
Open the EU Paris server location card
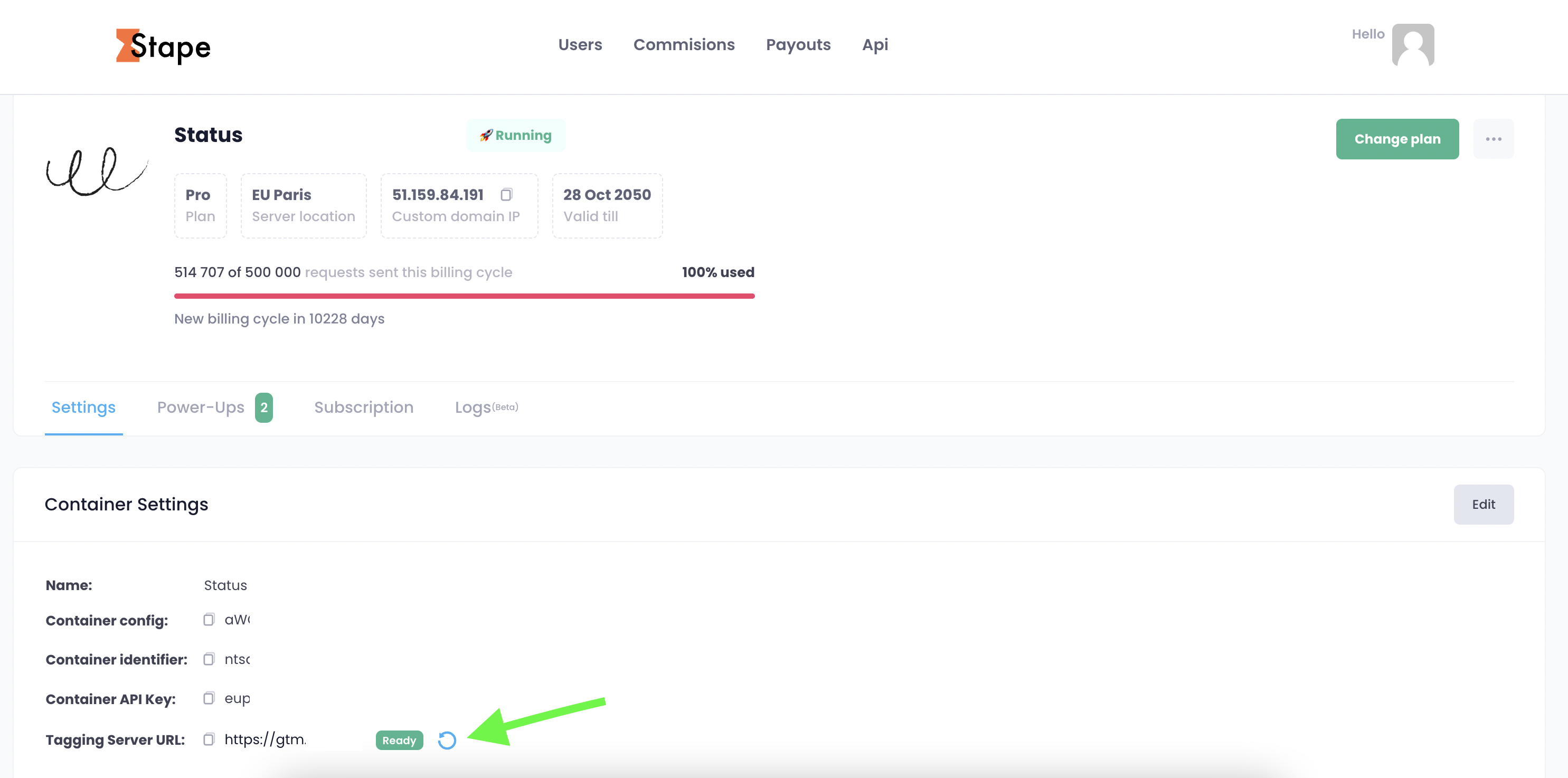point(303,205)
